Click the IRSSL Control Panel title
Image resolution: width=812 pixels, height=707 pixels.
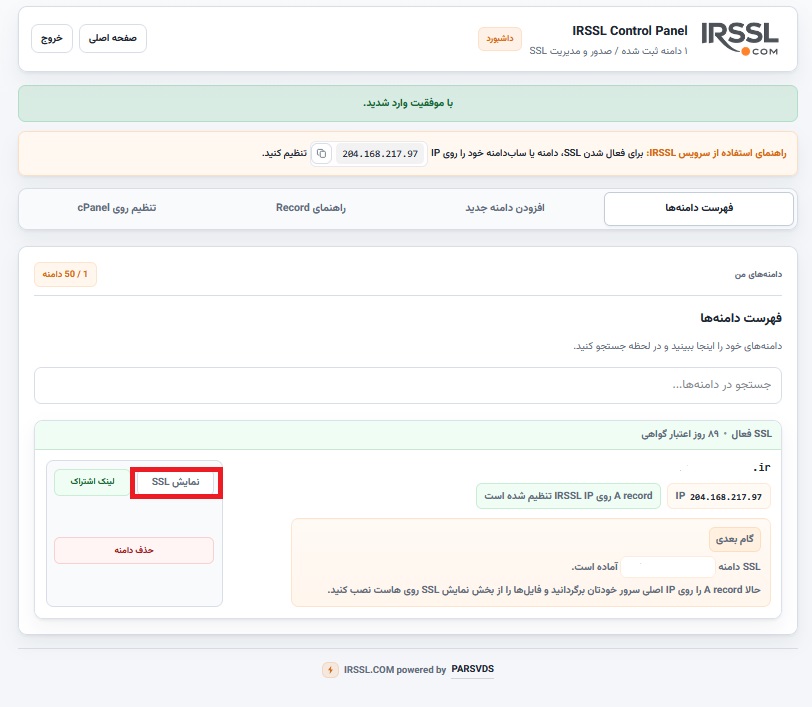[630, 31]
